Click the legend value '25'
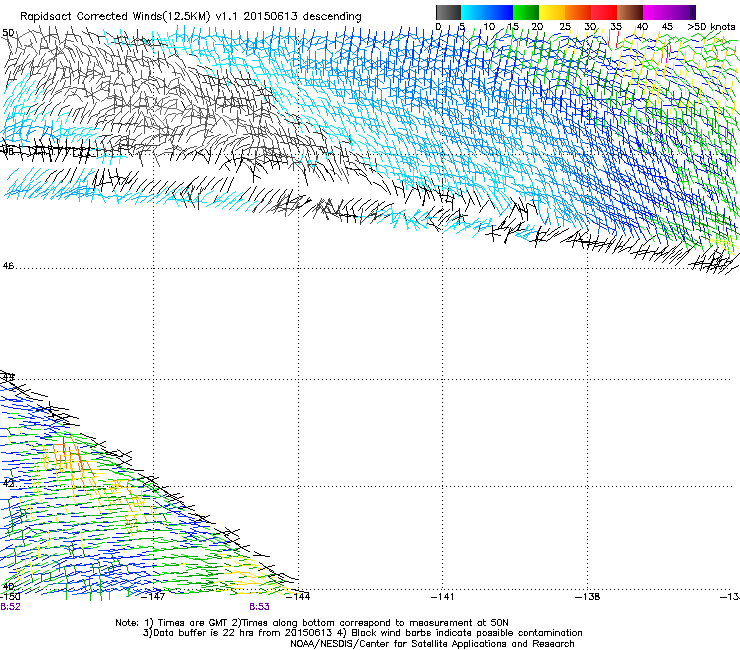This screenshot has height=650, width=740. (x=565, y=27)
